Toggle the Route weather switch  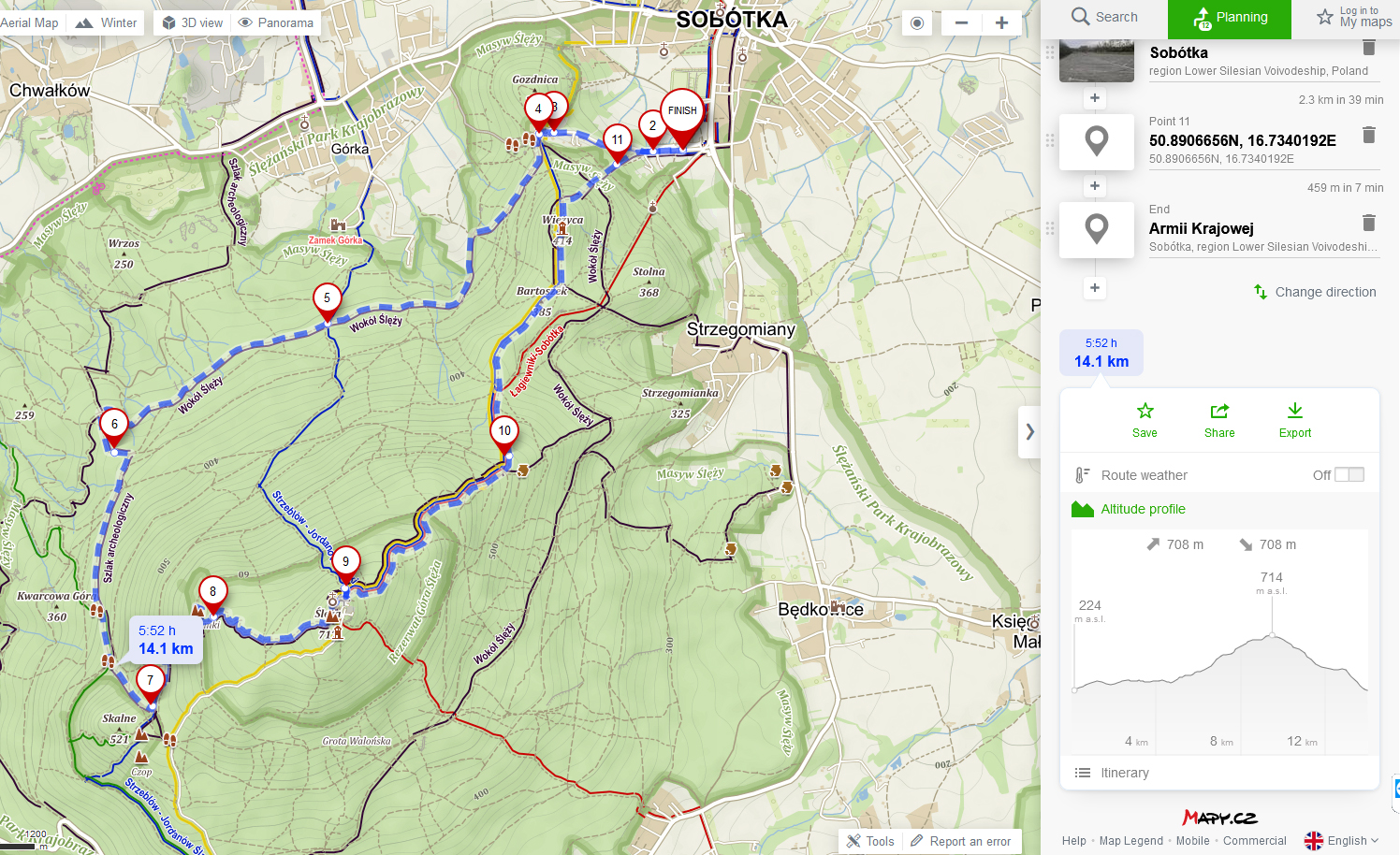click(1349, 475)
